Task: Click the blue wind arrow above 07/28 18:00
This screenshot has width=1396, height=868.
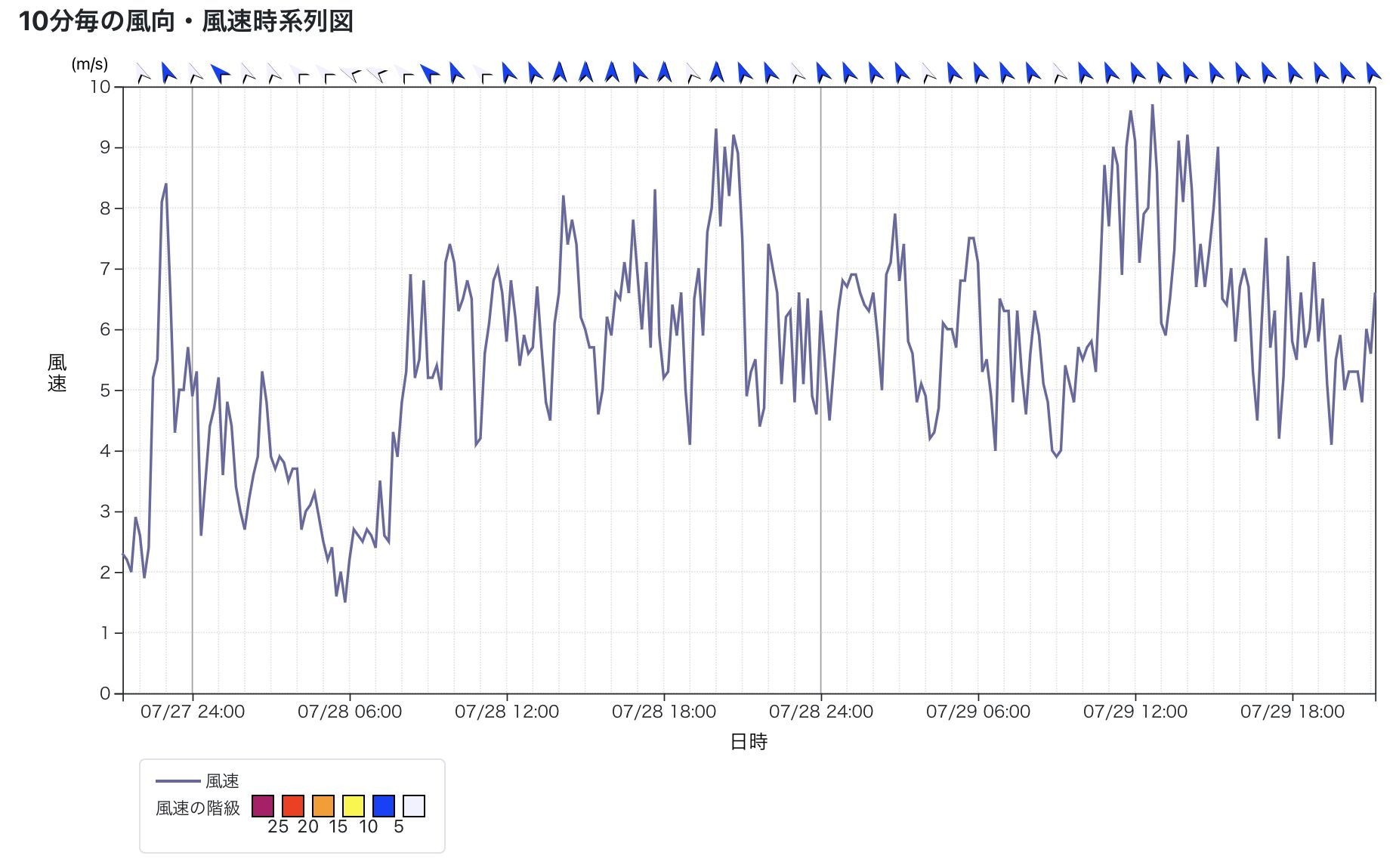Action: point(664,72)
